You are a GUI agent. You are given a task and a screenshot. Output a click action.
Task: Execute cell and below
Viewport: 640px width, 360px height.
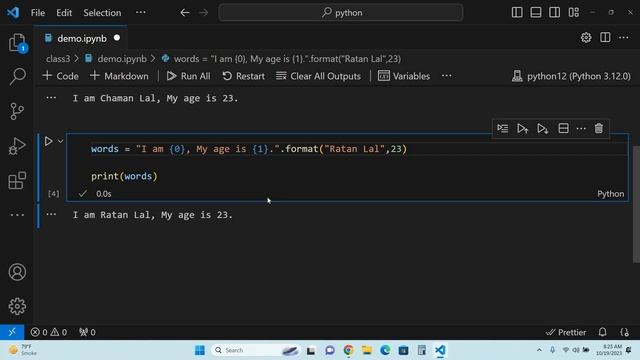pyautogui.click(x=542, y=129)
